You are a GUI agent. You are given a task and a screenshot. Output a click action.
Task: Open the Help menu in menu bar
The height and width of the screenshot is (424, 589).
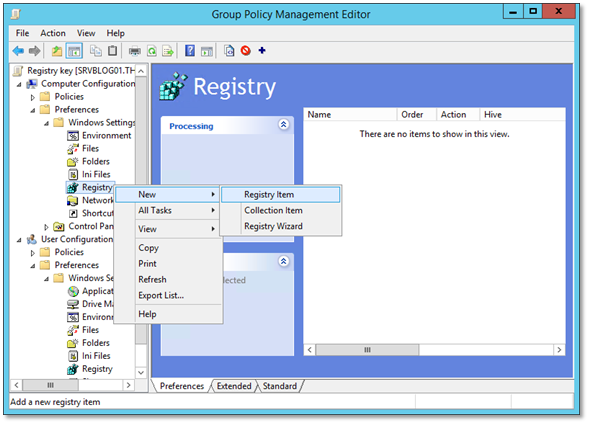pyautogui.click(x=115, y=33)
